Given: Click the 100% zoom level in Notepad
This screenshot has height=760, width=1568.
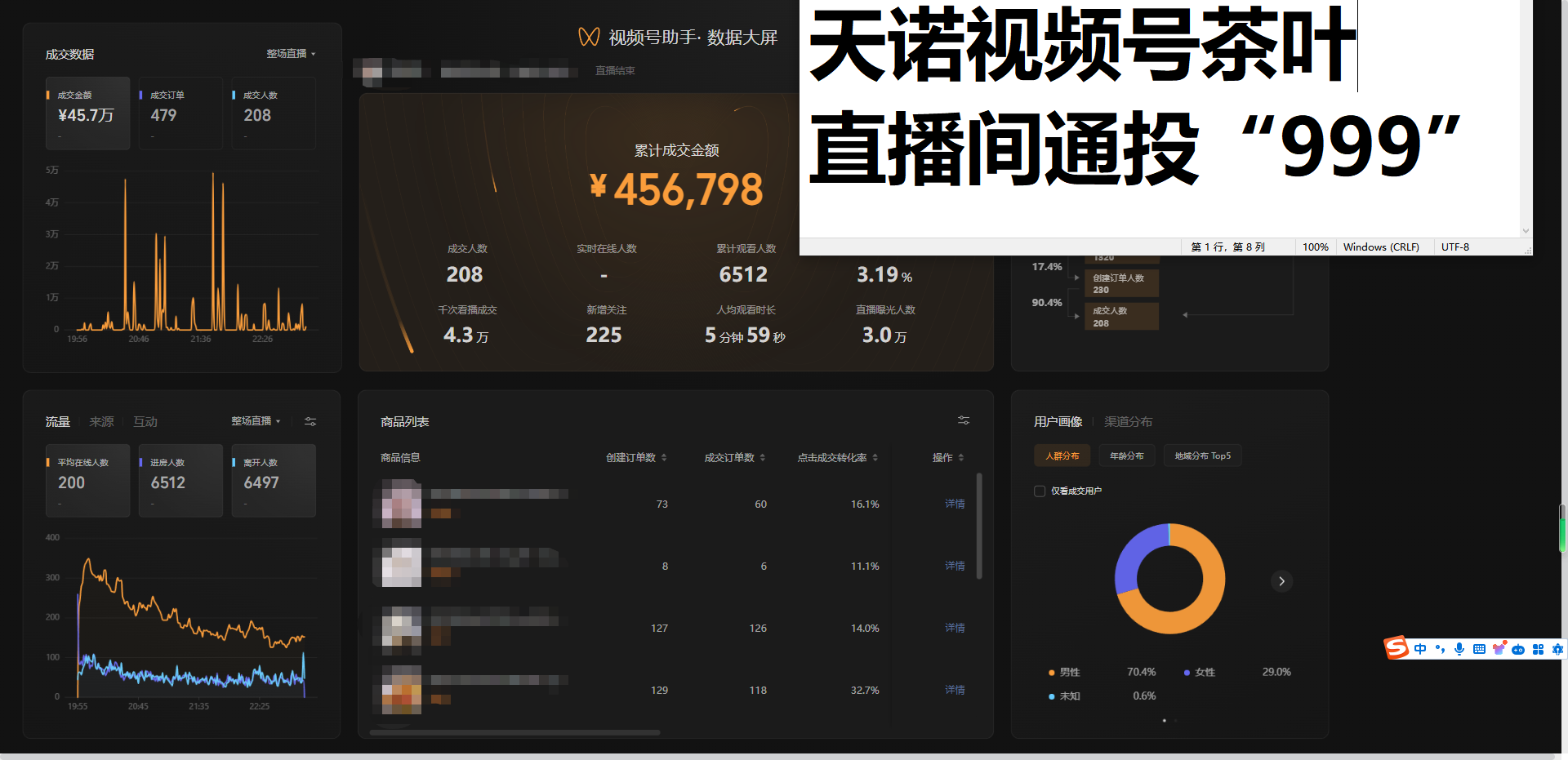Looking at the screenshot, I should point(1315,247).
